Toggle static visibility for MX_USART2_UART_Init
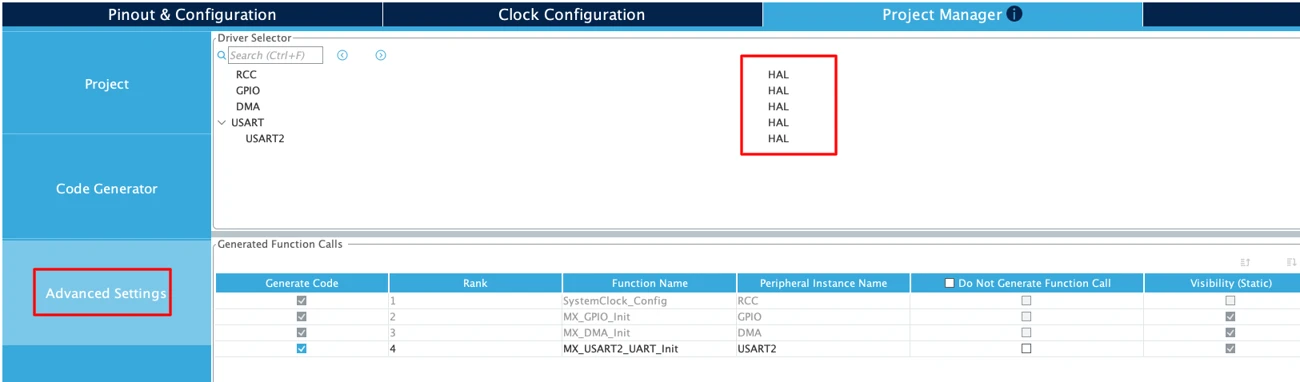 click(x=1230, y=348)
